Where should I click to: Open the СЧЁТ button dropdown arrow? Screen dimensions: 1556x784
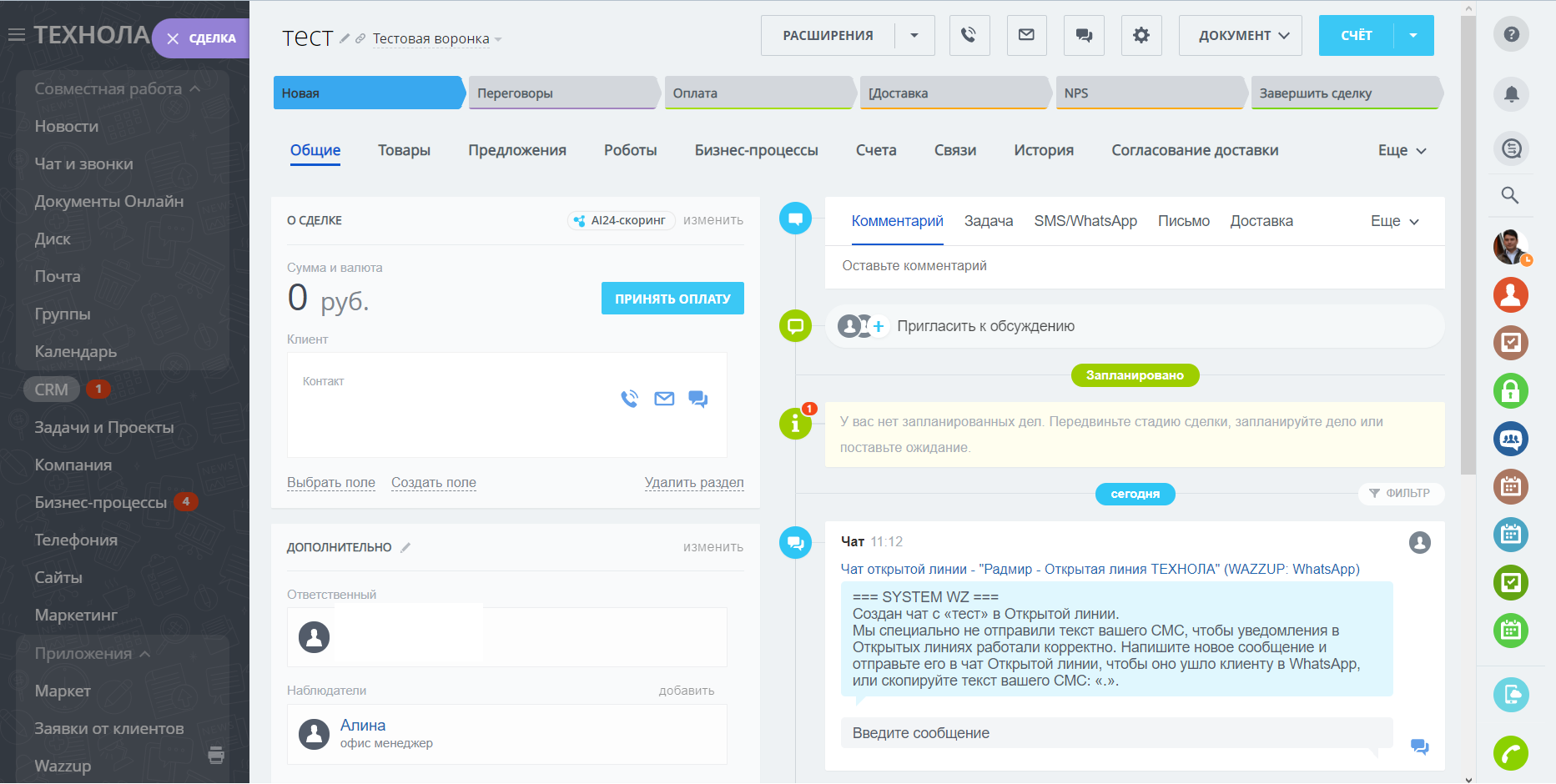pos(1413,35)
